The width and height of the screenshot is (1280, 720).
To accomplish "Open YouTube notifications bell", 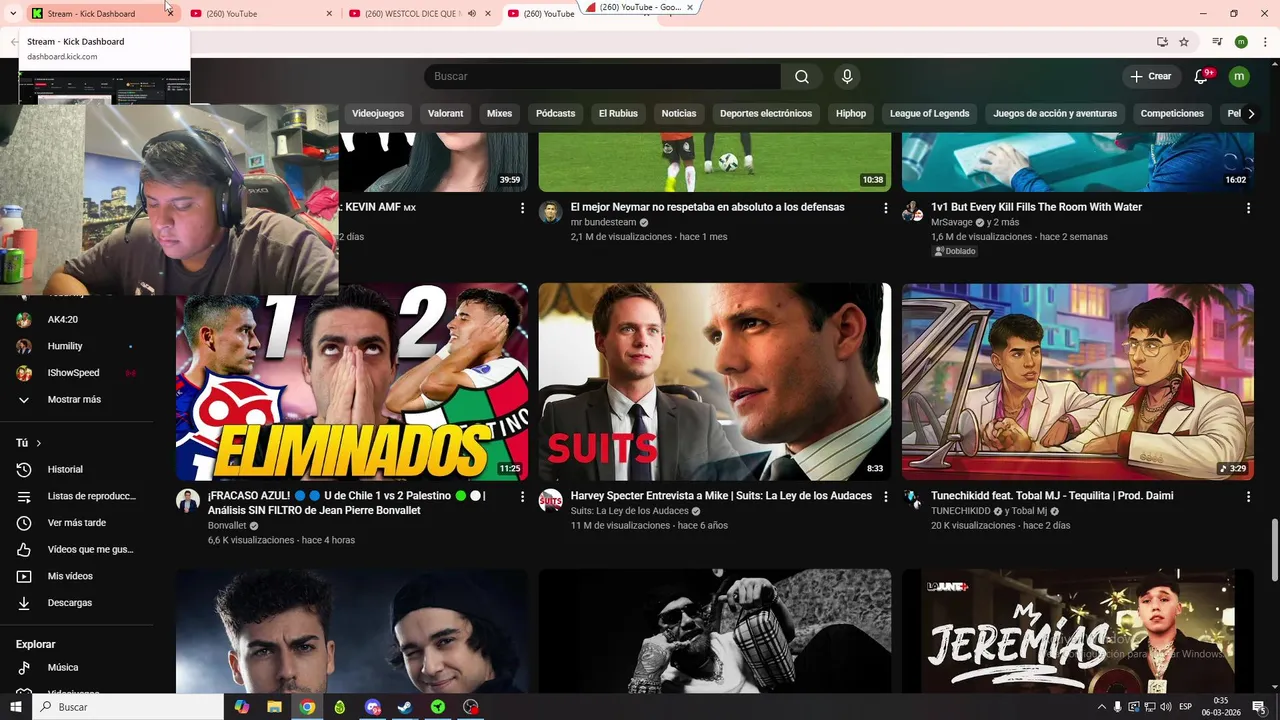I will (1202, 77).
